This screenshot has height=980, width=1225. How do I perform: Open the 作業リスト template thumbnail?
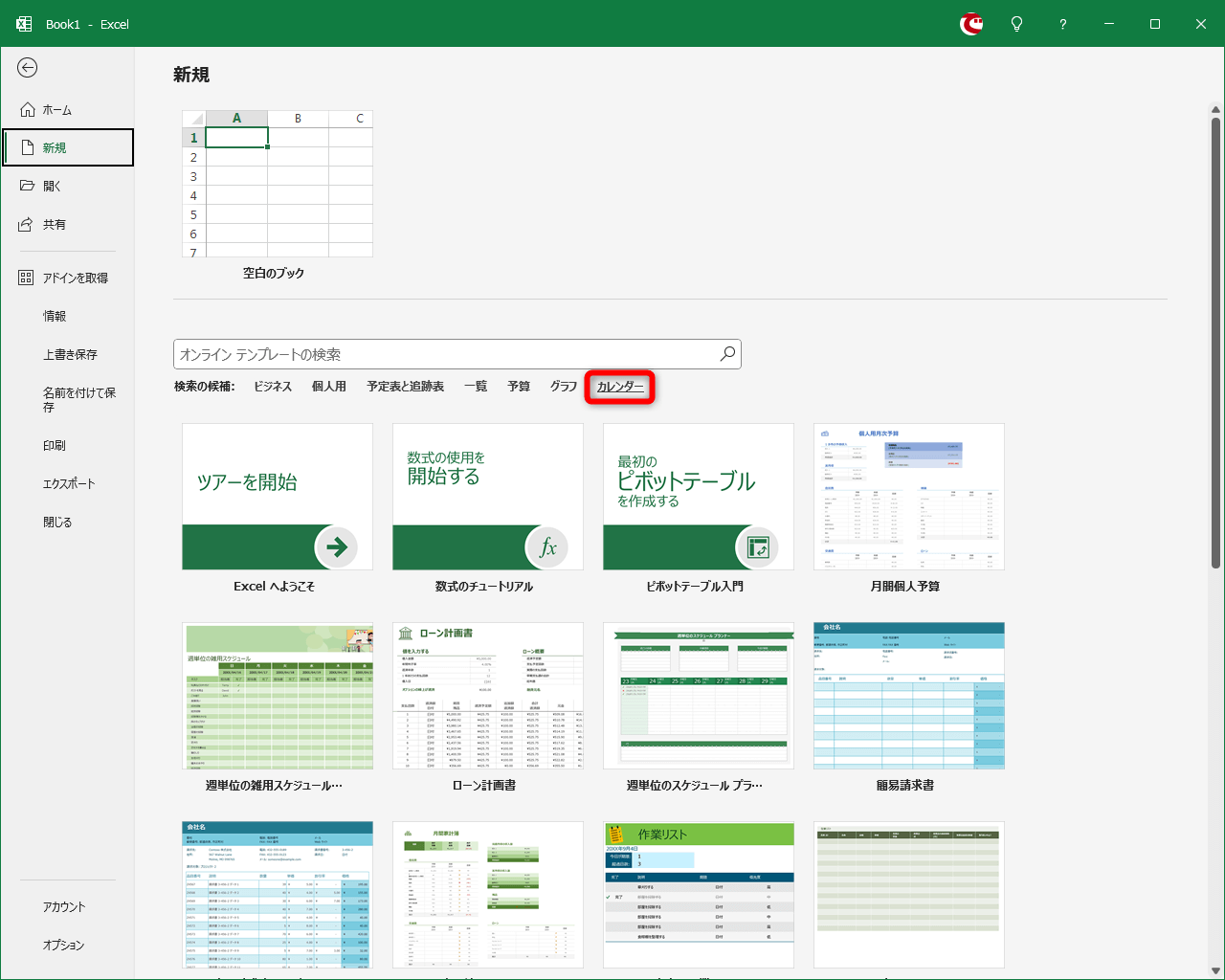[x=699, y=895]
